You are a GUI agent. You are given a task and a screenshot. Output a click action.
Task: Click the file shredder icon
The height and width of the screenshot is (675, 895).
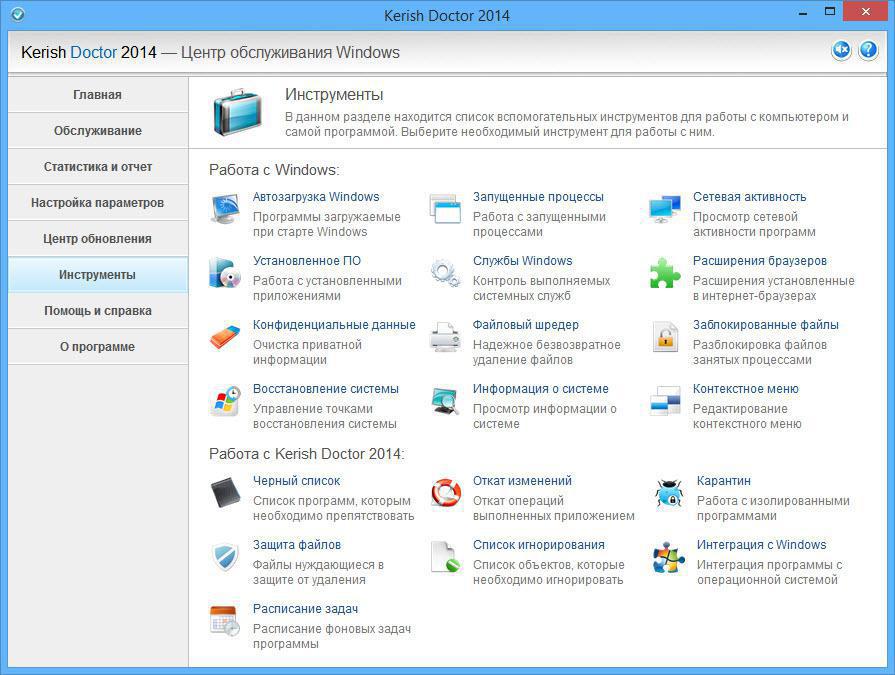[x=445, y=337]
